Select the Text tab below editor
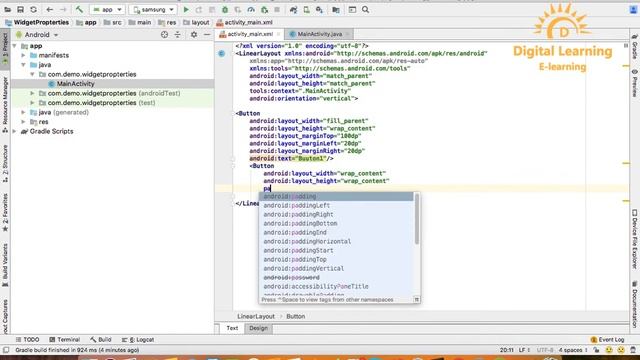 pos(232,328)
